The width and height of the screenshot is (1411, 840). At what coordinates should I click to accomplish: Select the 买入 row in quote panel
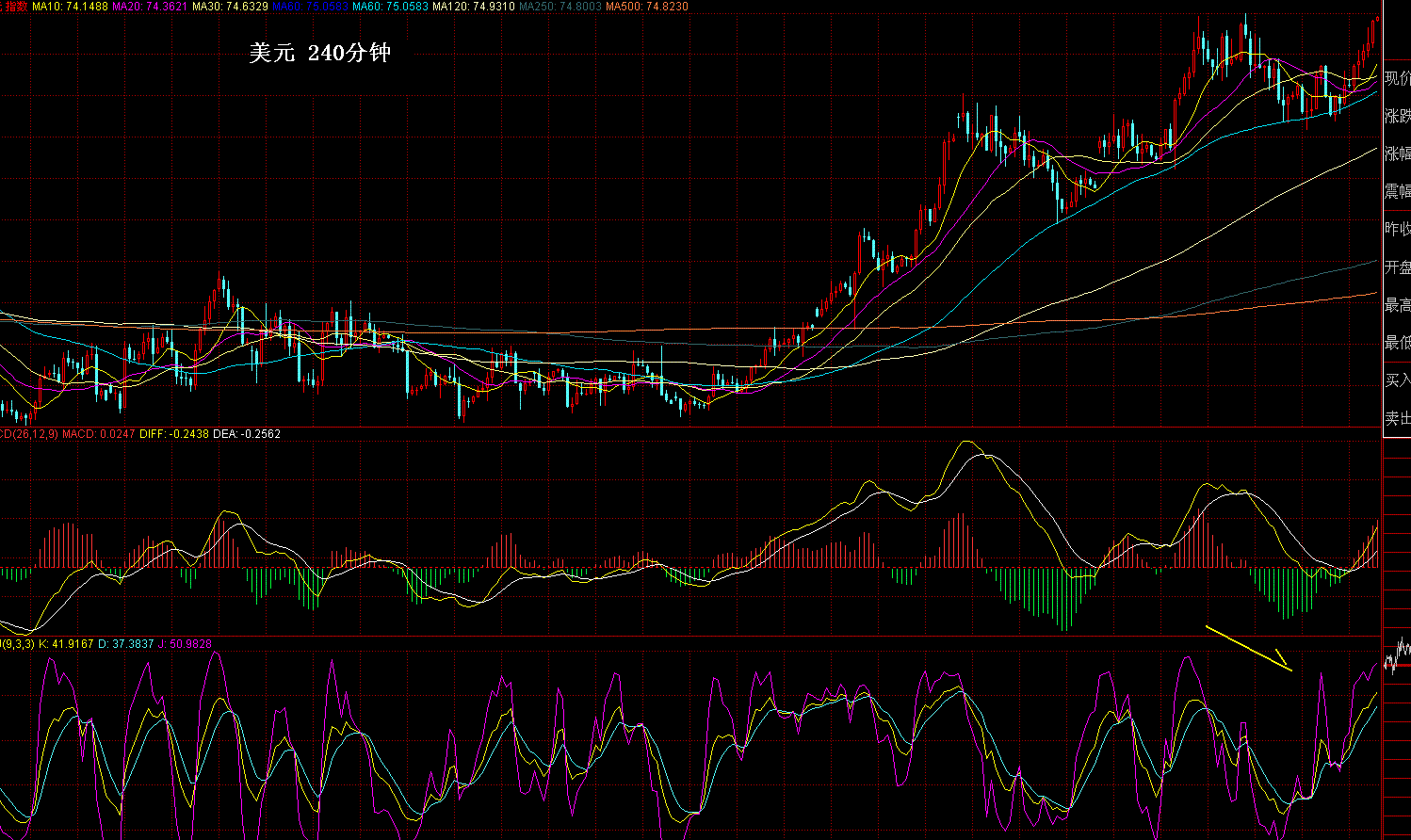click(1397, 380)
